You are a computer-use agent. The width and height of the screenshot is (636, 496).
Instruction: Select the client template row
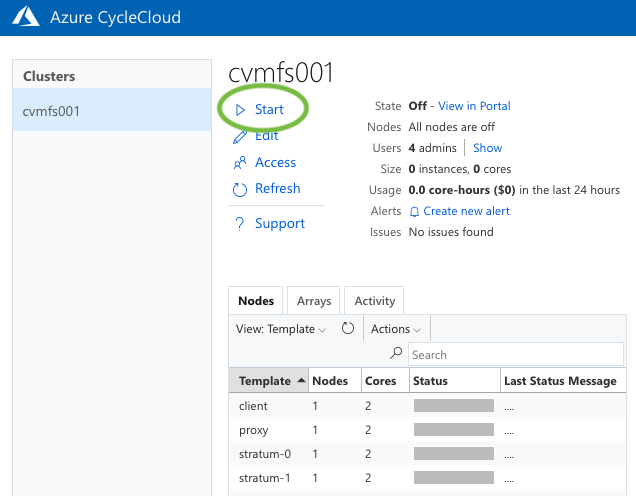[428, 405]
